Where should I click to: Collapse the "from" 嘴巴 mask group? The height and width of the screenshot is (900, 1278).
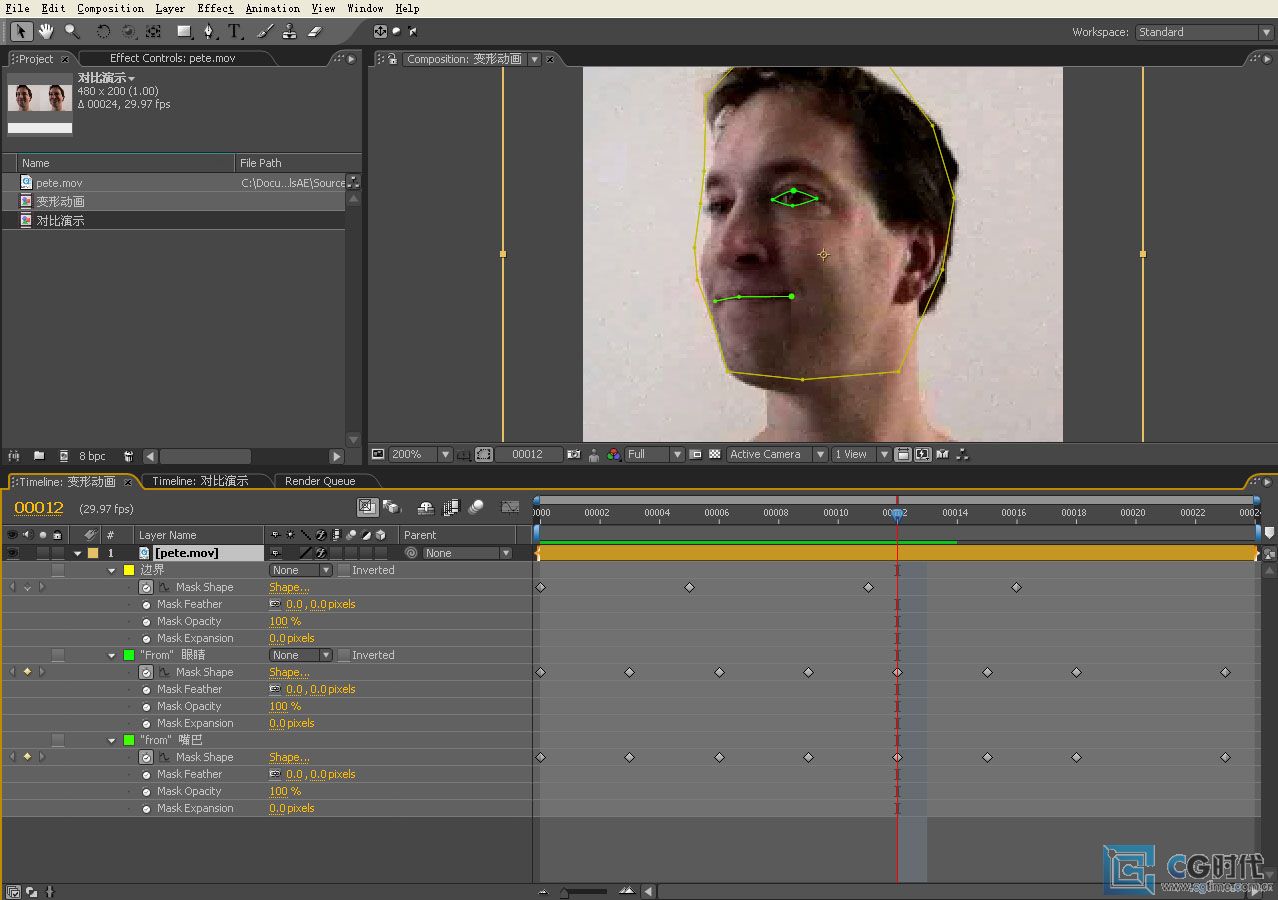pos(112,740)
